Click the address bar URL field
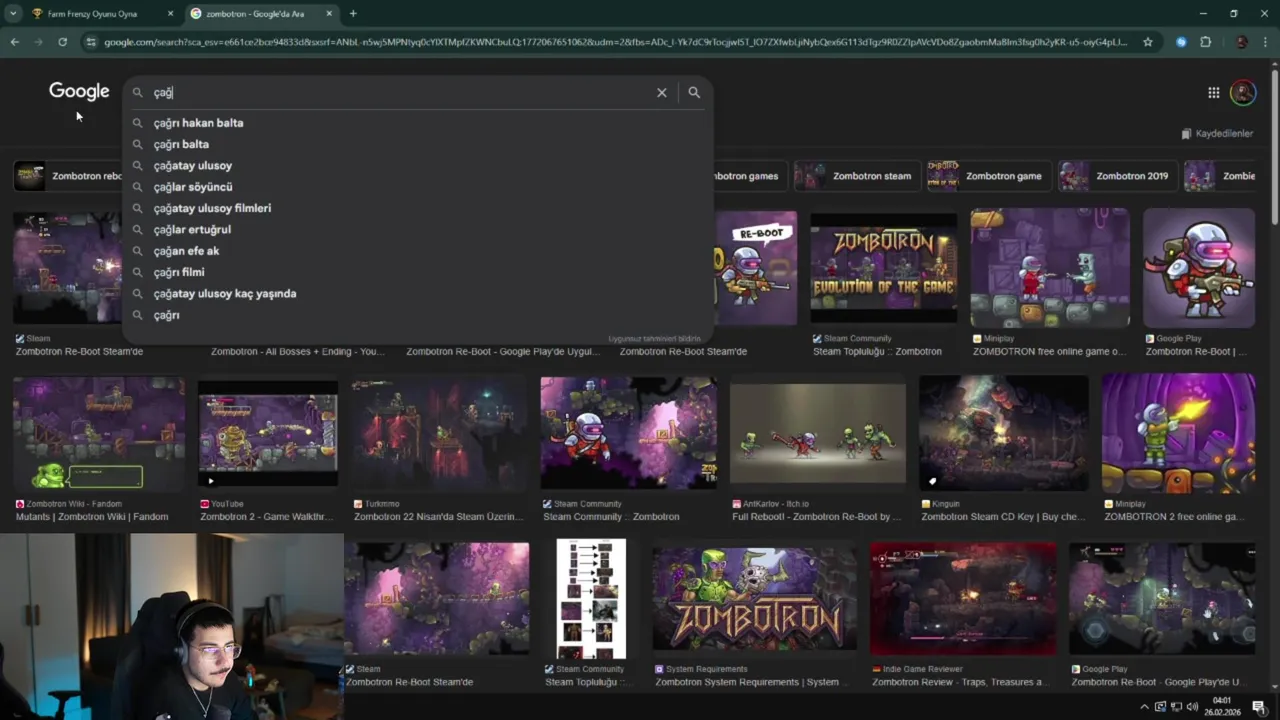1280x720 pixels. pos(615,42)
